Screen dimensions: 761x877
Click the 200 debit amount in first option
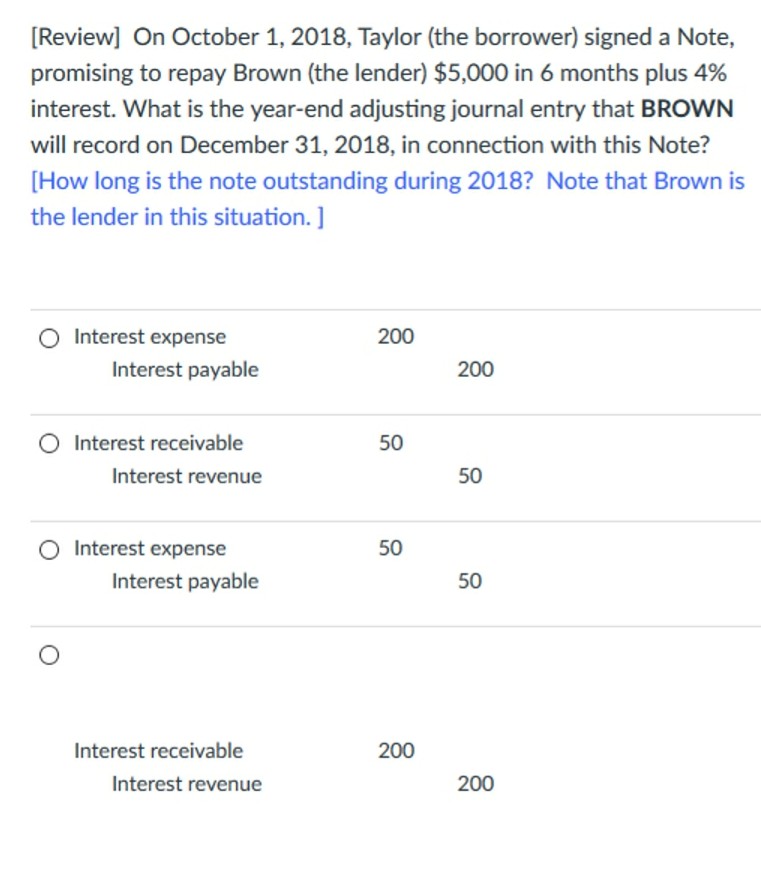pos(398,337)
